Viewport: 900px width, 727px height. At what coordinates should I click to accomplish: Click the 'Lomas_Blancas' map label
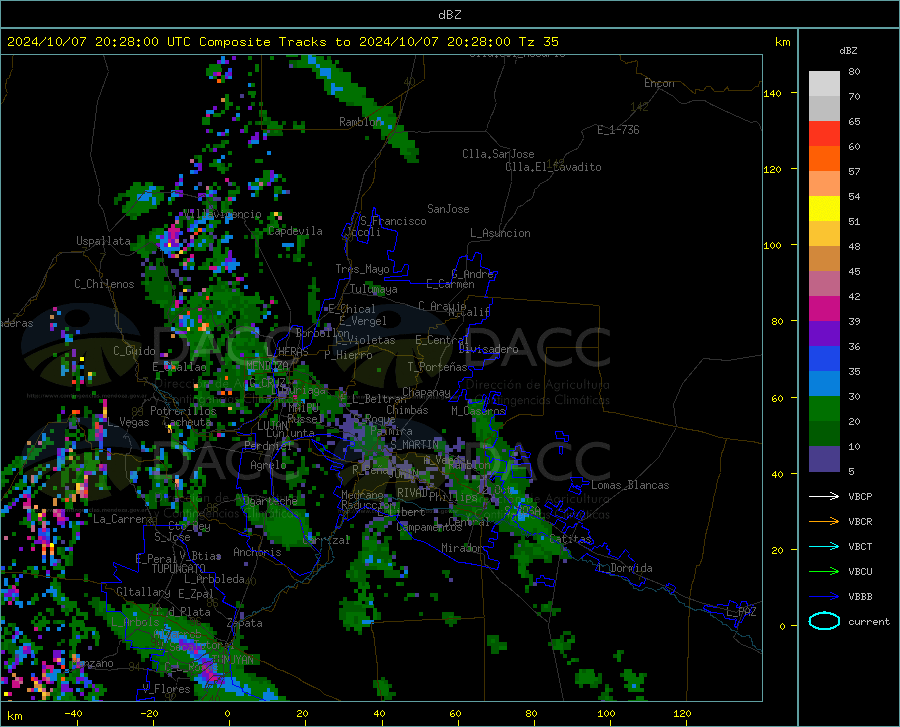point(630,485)
